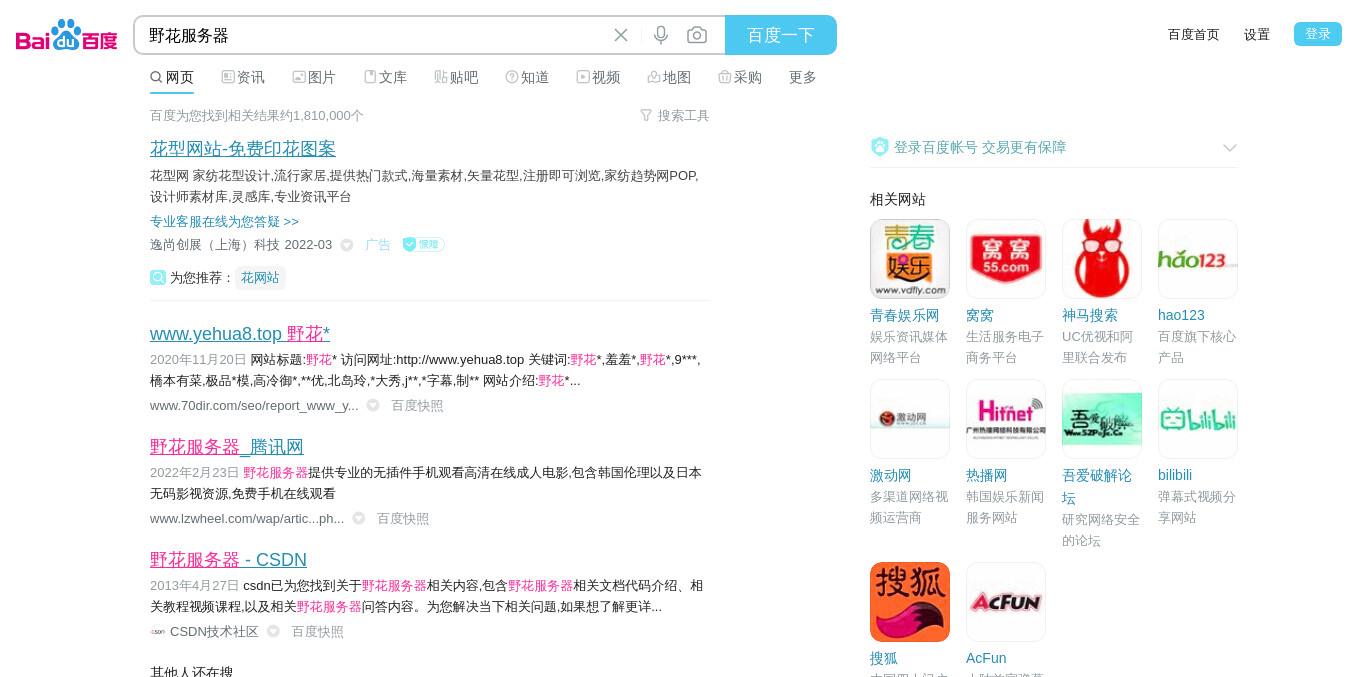Open 百度首页 link

[1194, 34]
